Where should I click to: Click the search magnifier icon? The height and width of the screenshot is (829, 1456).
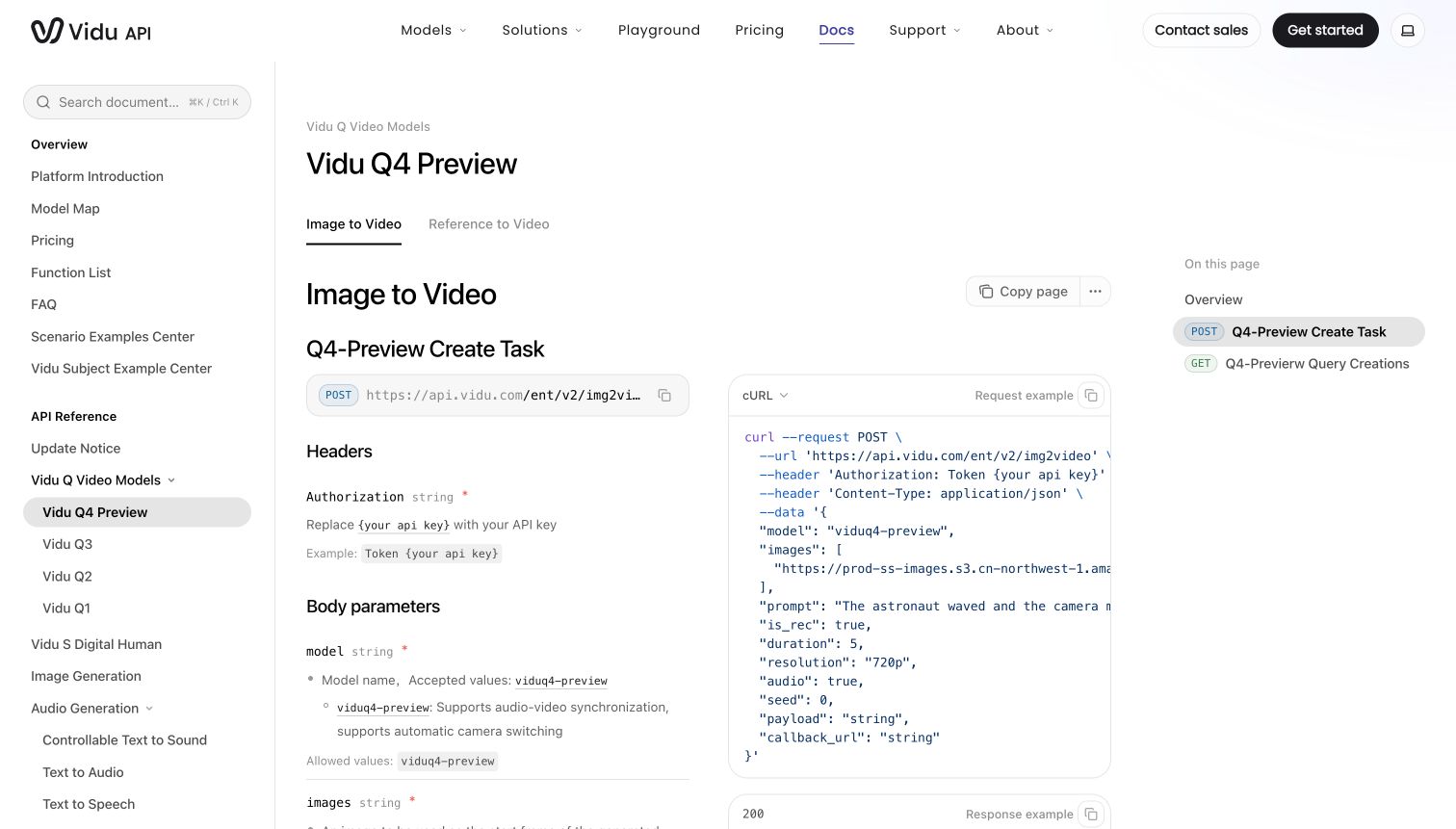43,102
